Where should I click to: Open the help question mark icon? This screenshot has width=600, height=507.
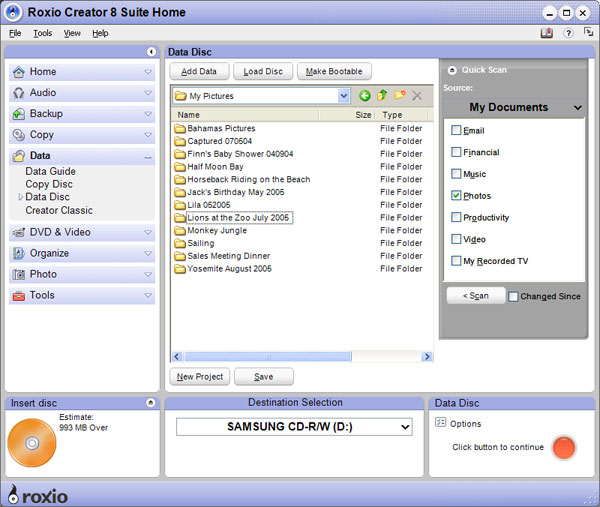[x=568, y=33]
